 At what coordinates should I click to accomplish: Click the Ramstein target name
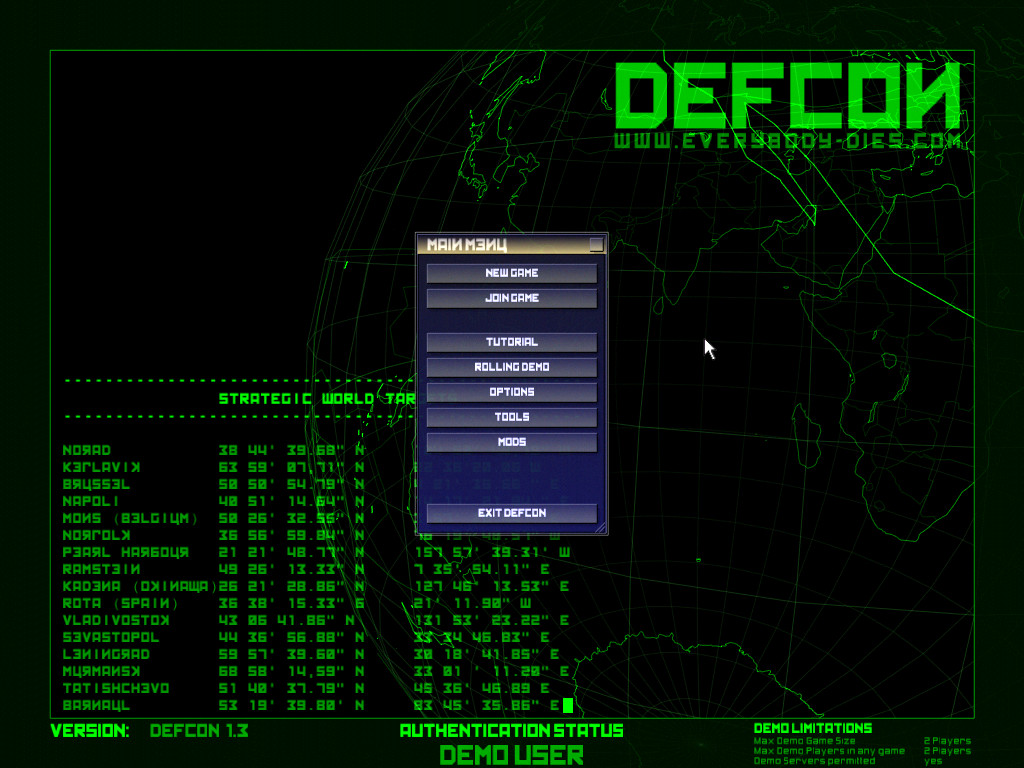(x=101, y=569)
